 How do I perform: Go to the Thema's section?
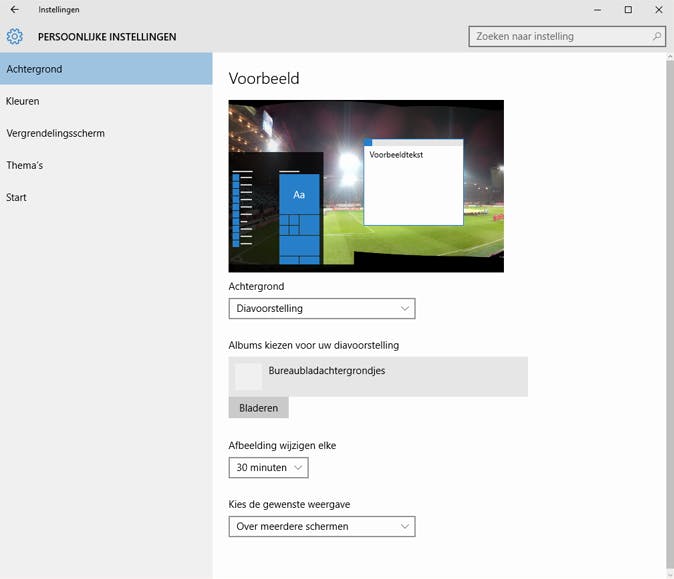(x=106, y=165)
